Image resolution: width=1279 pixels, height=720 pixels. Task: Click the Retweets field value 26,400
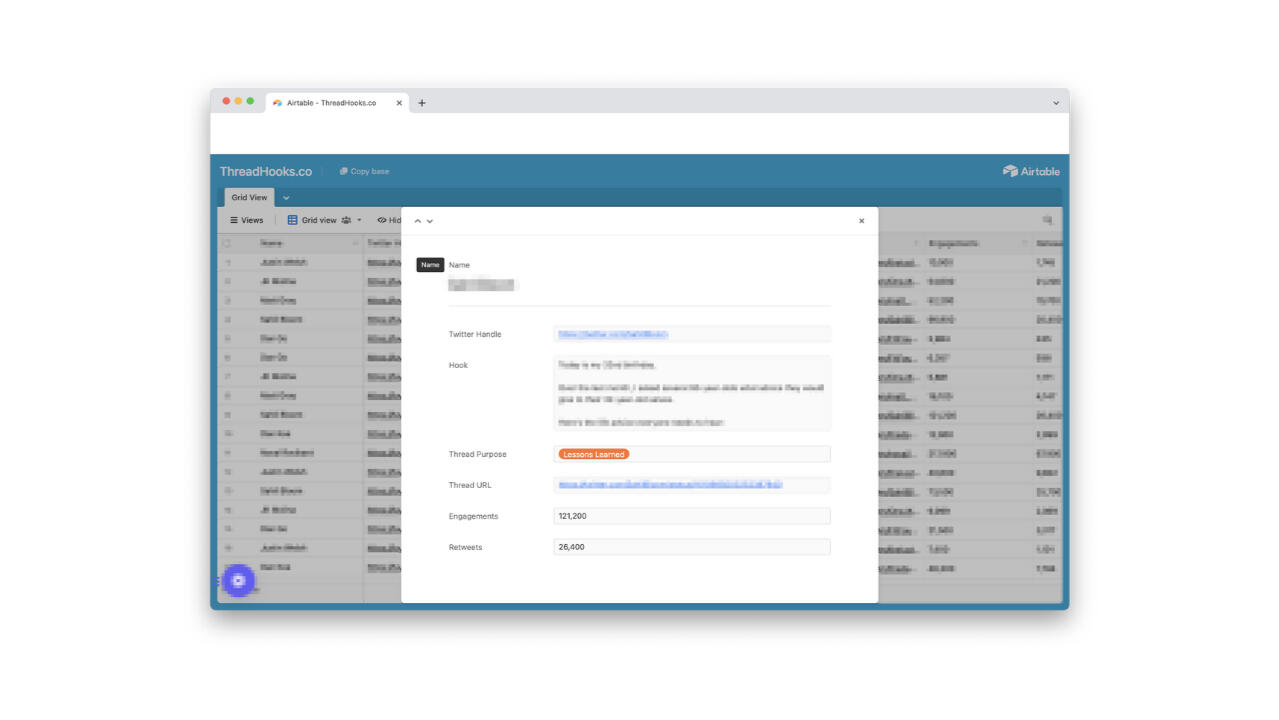(691, 547)
